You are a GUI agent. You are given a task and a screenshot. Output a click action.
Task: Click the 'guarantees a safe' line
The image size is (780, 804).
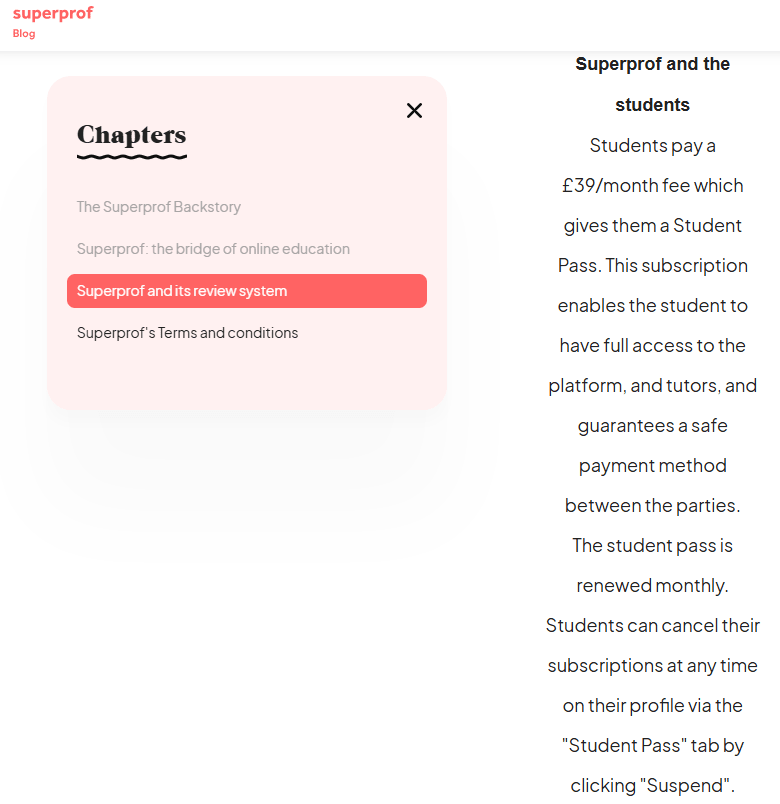[652, 425]
